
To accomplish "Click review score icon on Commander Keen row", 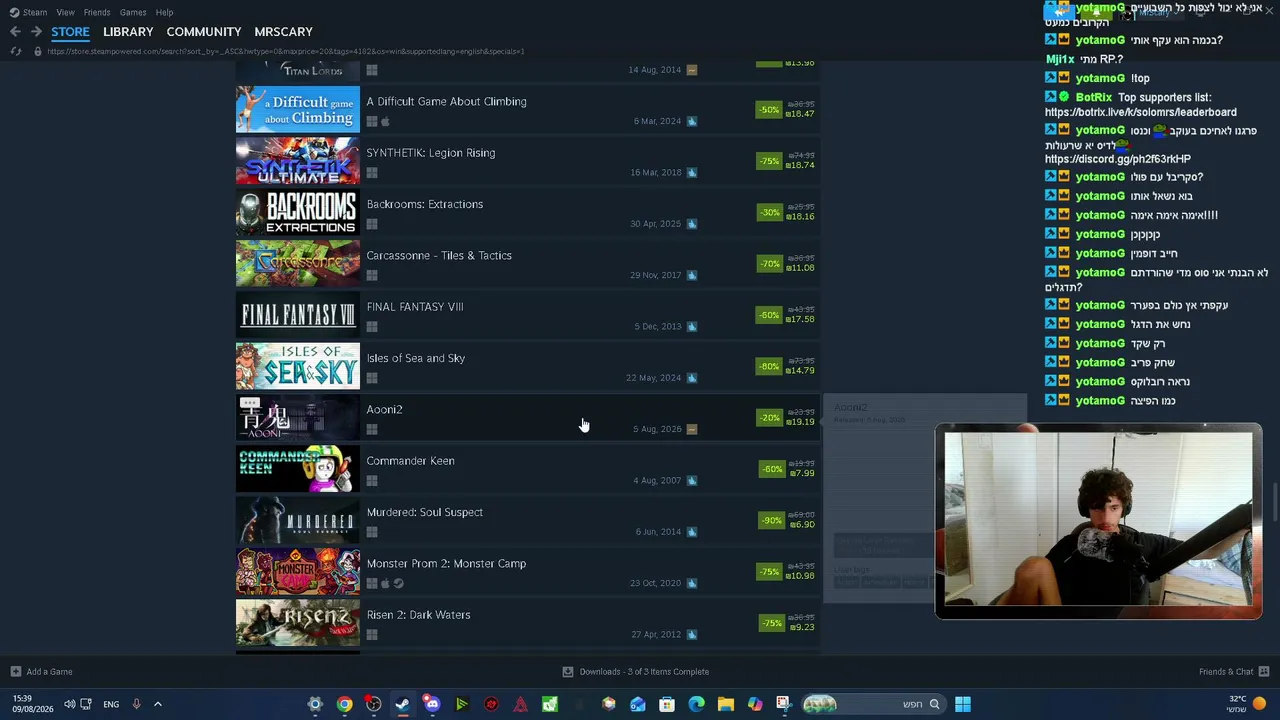I will [691, 481].
